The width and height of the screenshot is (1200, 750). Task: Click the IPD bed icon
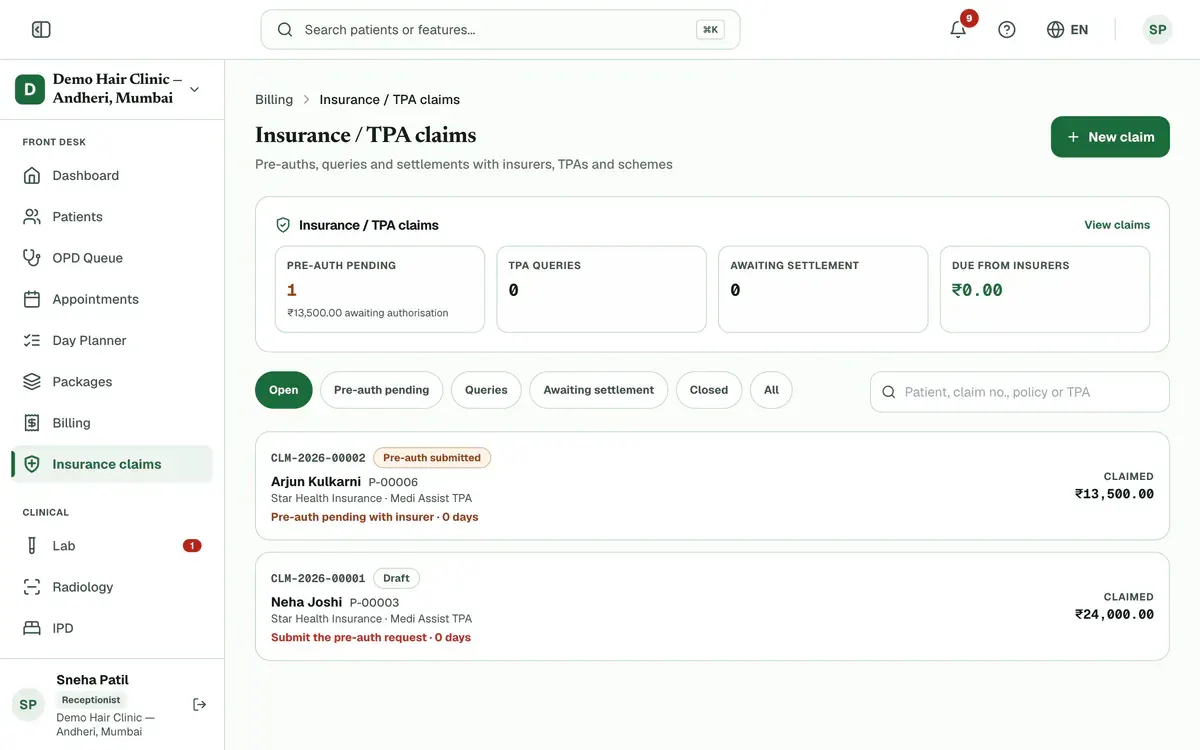click(32, 628)
